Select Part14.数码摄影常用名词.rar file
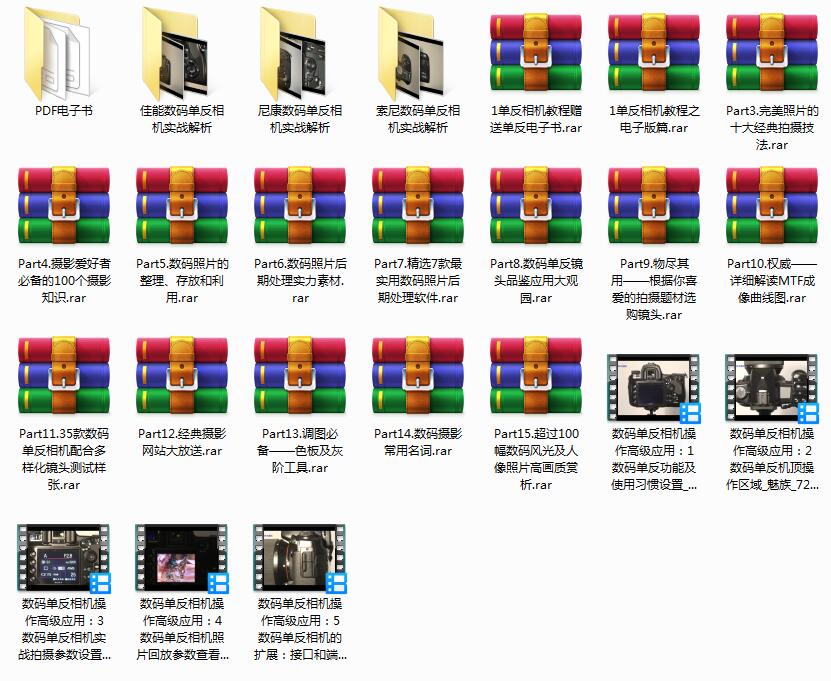Viewport: 831px width, 681px height. tap(418, 375)
